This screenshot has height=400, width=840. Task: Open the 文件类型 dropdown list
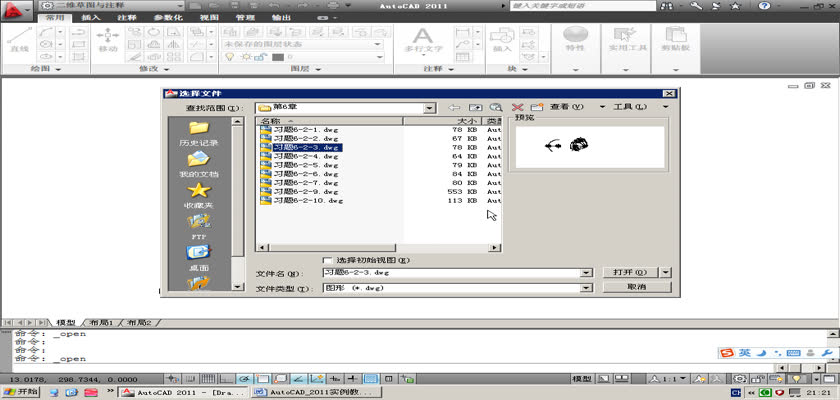tap(586, 287)
